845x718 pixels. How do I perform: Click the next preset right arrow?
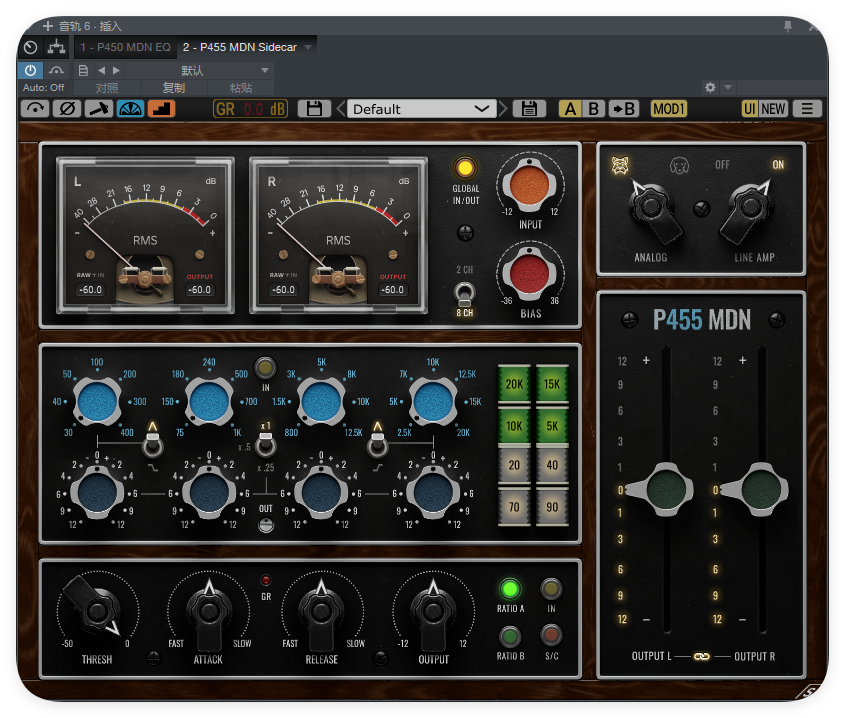(x=116, y=71)
